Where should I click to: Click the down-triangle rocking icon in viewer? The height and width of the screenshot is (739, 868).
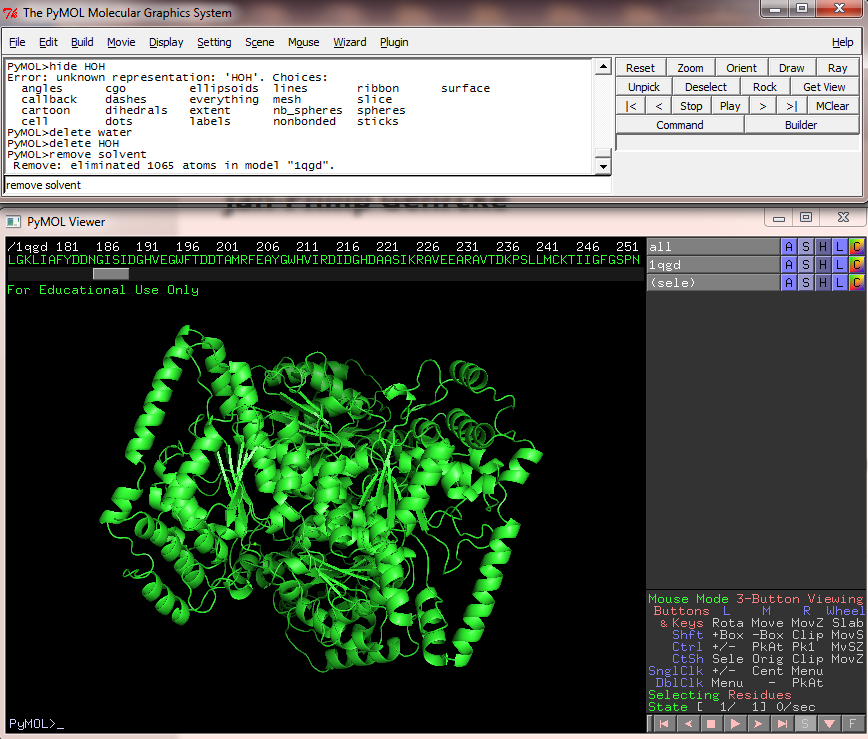tap(829, 724)
